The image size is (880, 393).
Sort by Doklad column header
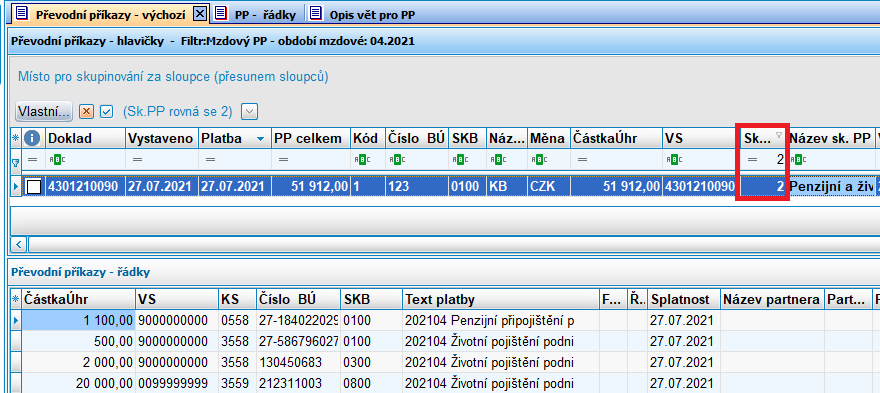pos(85,139)
